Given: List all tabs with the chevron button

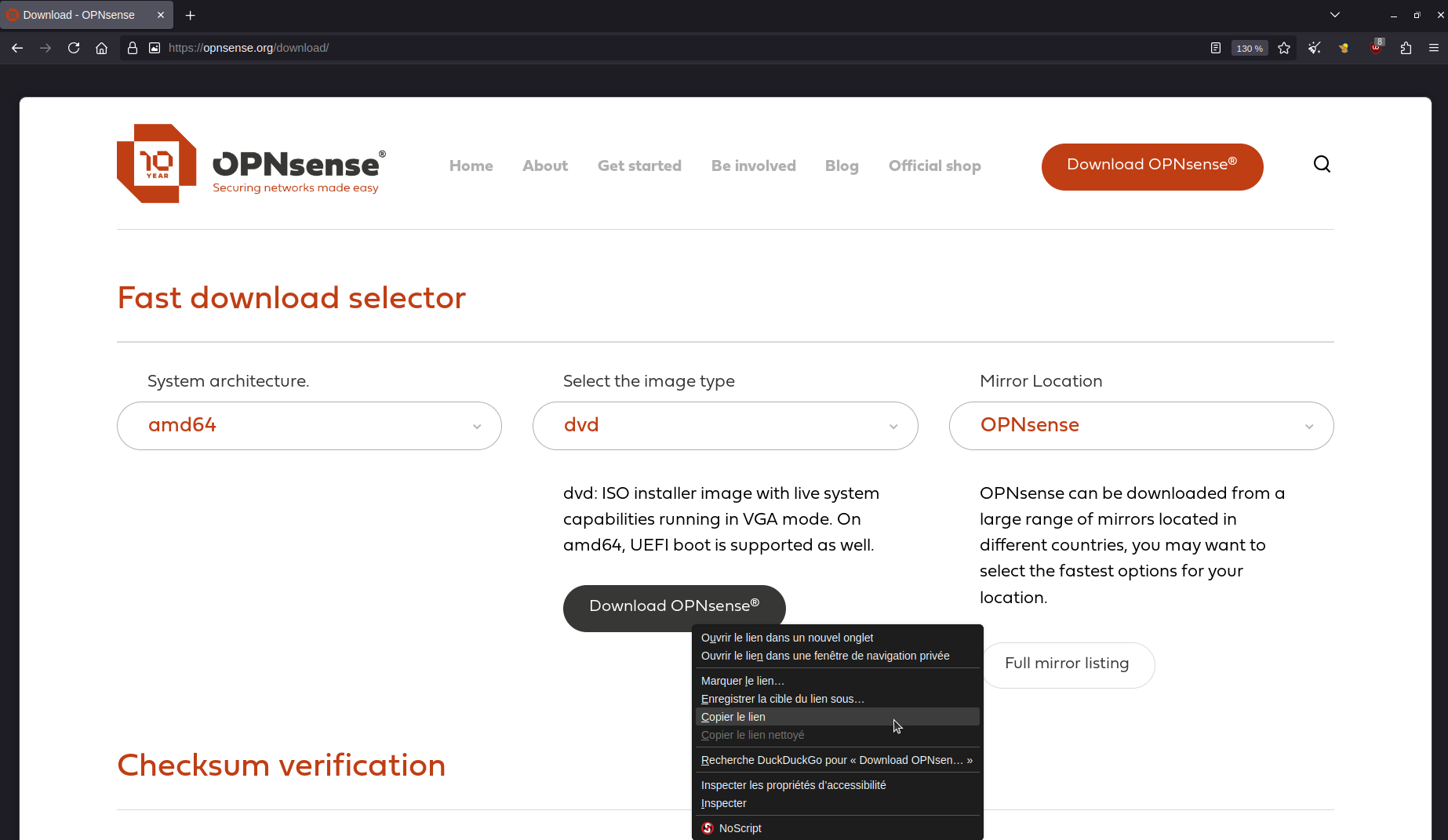Looking at the screenshot, I should coord(1335,15).
